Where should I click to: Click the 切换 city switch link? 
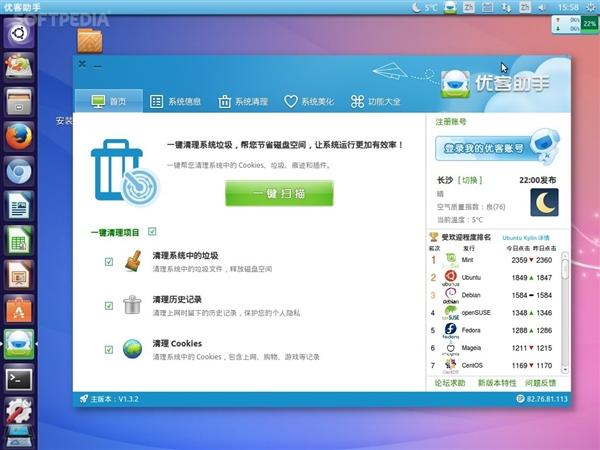click(470, 181)
